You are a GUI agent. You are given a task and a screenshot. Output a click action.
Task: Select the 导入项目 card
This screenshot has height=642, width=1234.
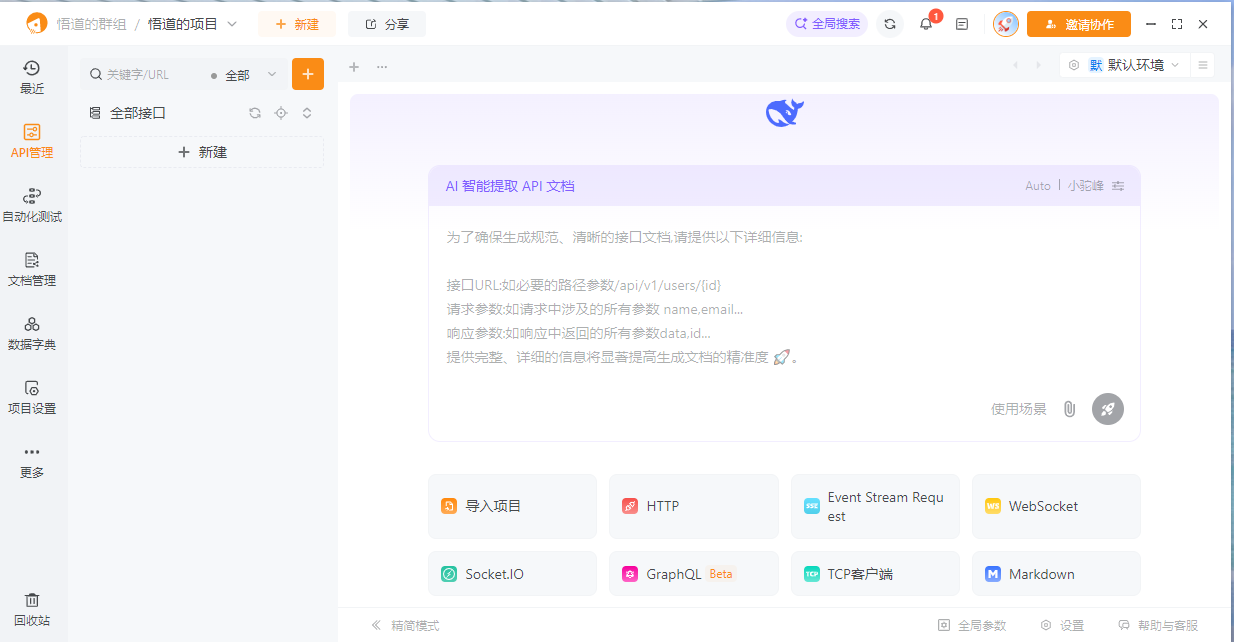(x=512, y=506)
